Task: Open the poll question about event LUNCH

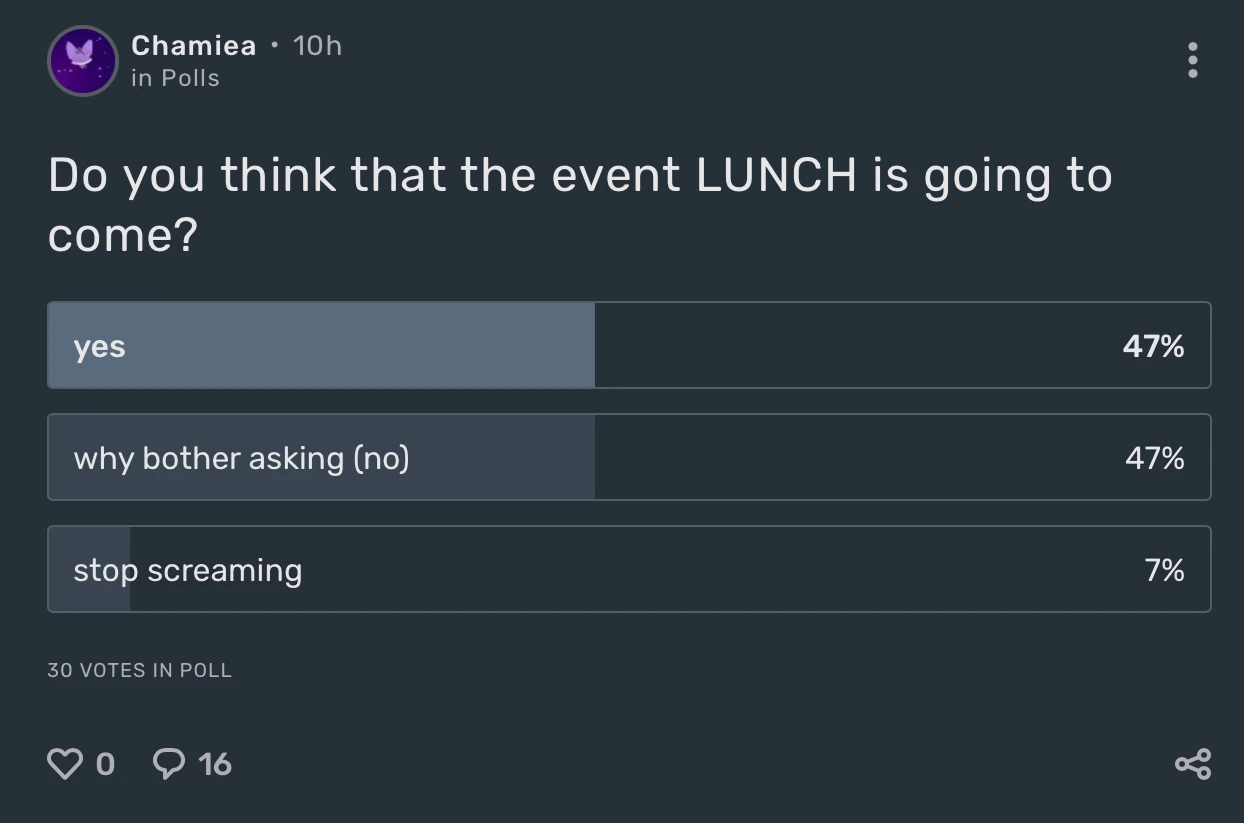Action: point(580,204)
